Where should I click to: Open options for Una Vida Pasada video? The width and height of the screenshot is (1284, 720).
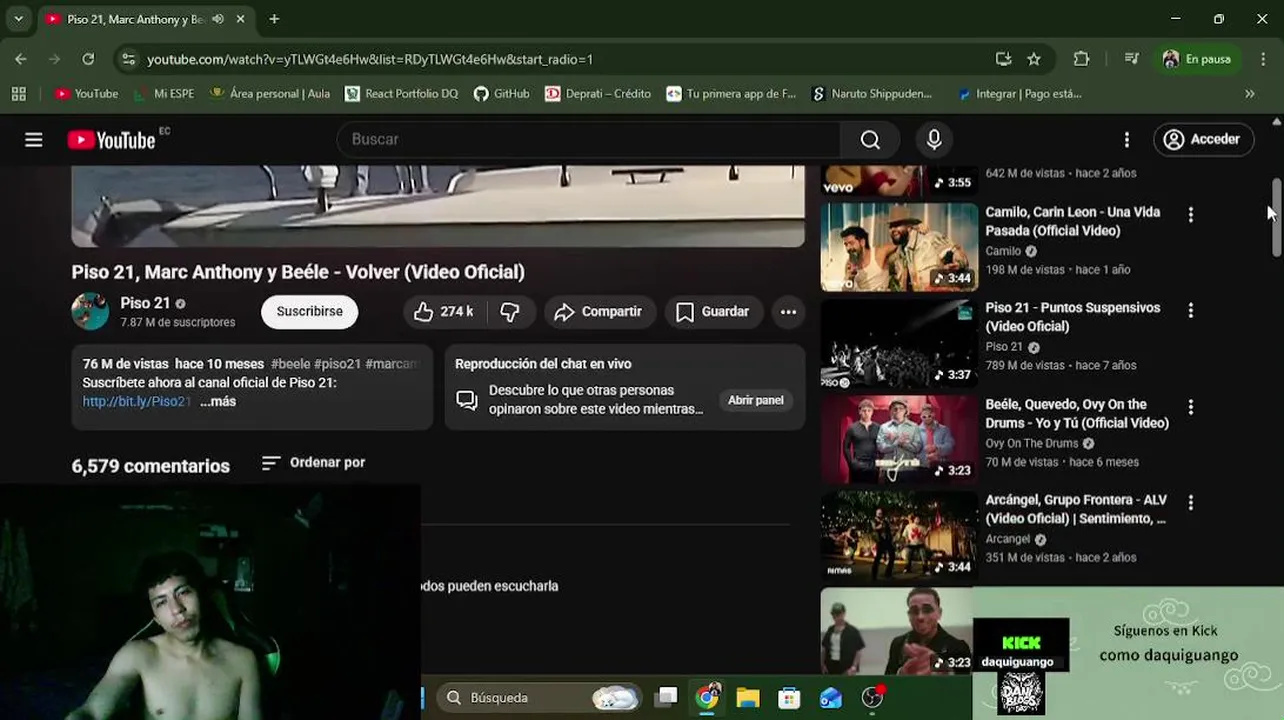(1190, 215)
